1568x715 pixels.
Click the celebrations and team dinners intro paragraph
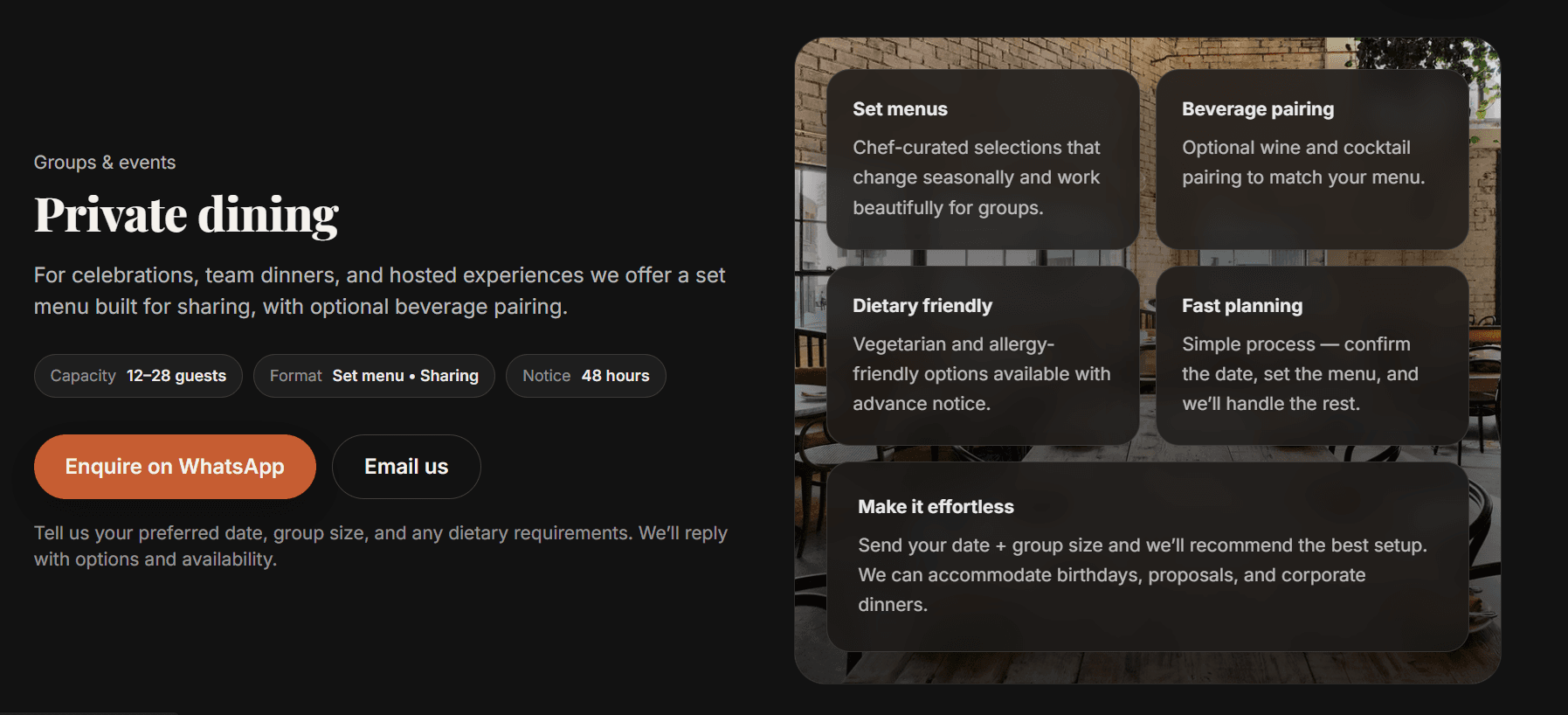(379, 291)
